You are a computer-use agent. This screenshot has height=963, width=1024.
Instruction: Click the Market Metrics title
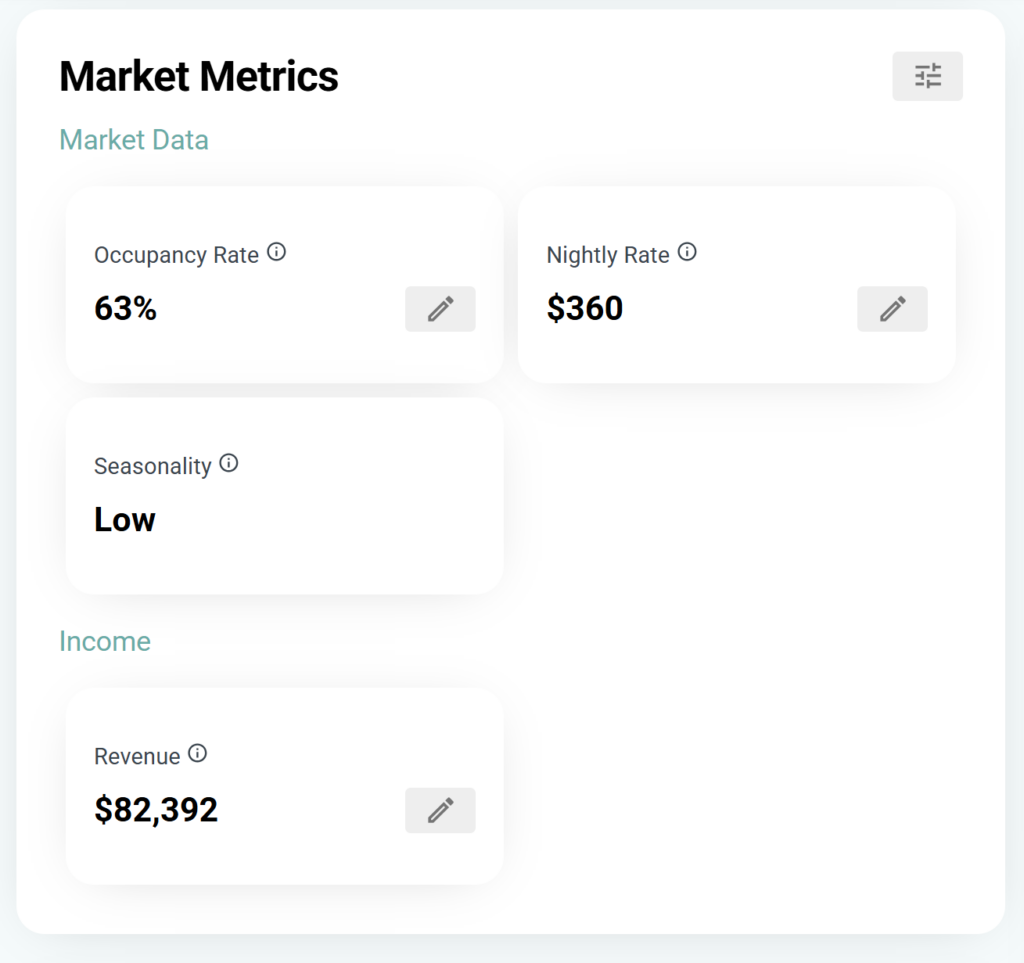tap(199, 77)
